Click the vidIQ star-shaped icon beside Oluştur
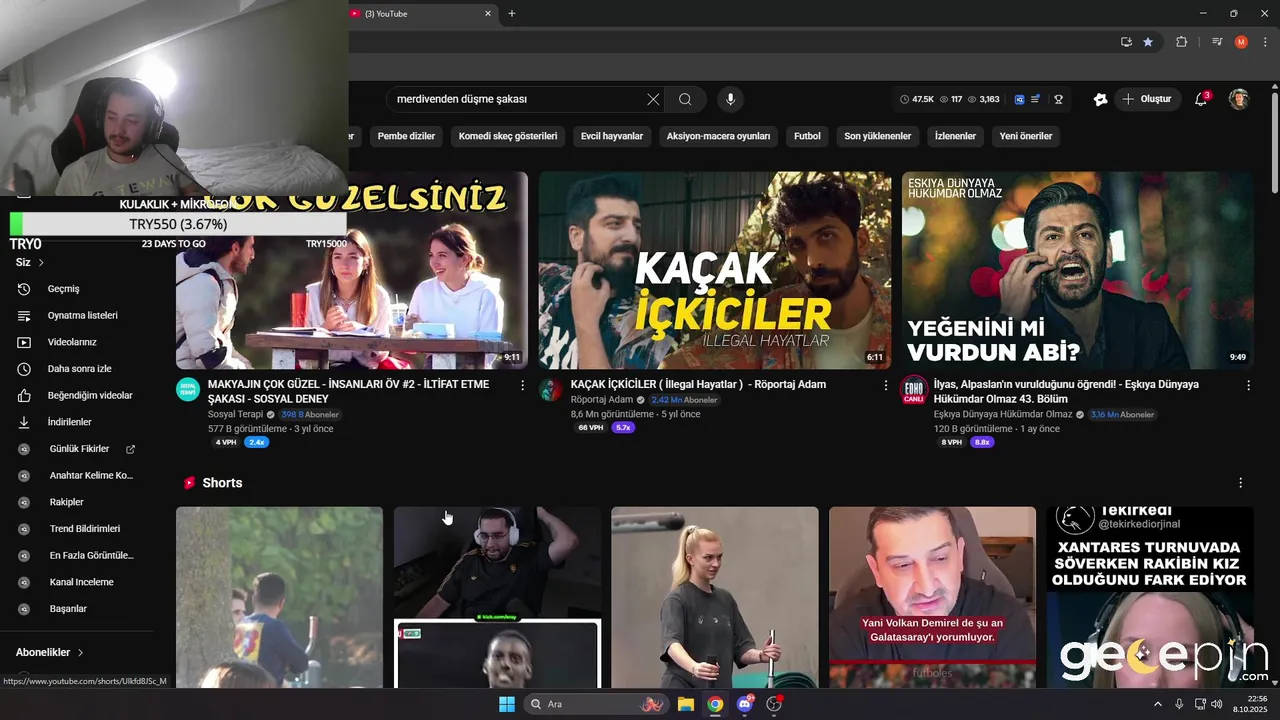The width and height of the screenshot is (1280, 720). point(1100,99)
